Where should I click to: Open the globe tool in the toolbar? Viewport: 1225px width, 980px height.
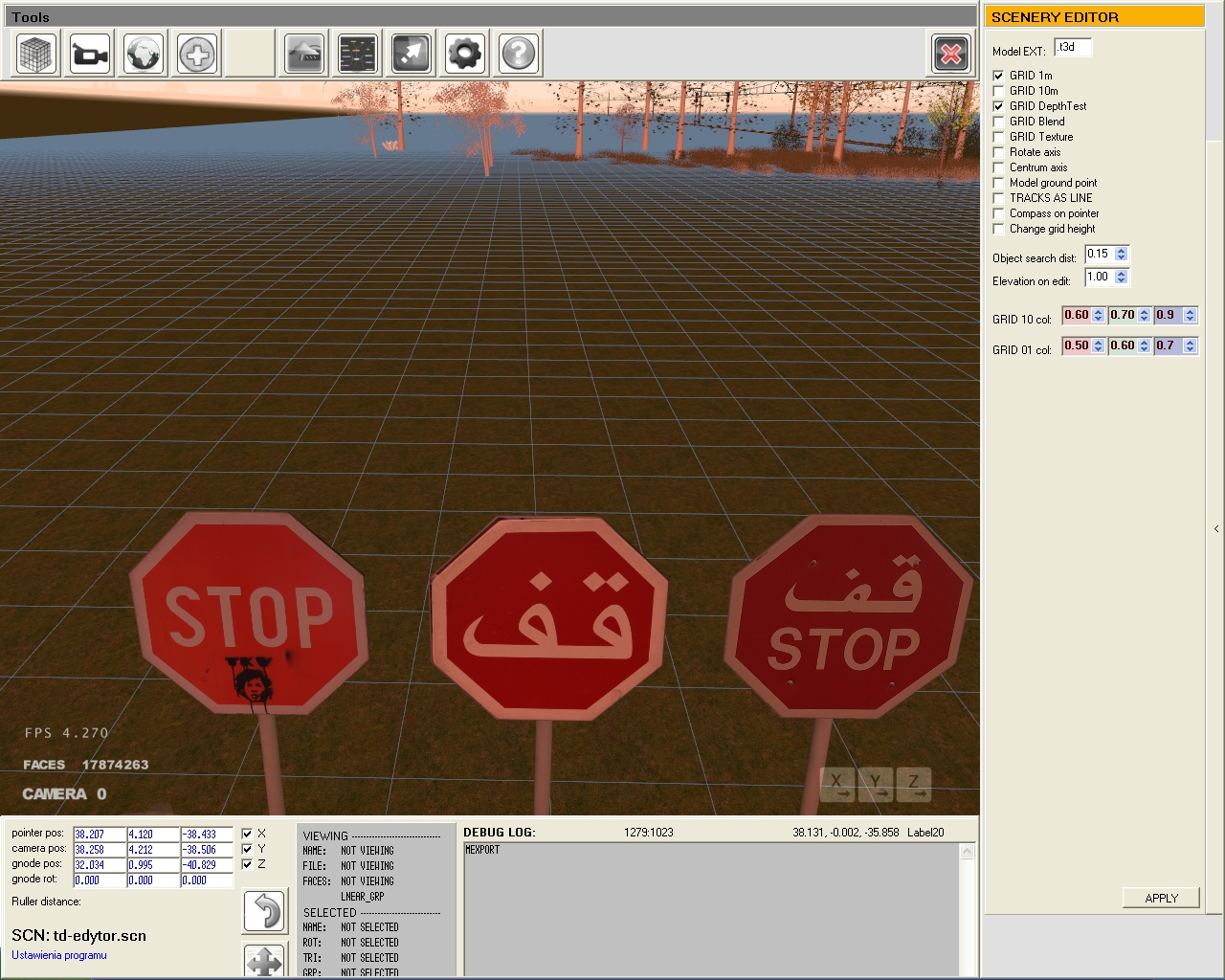tap(145, 54)
